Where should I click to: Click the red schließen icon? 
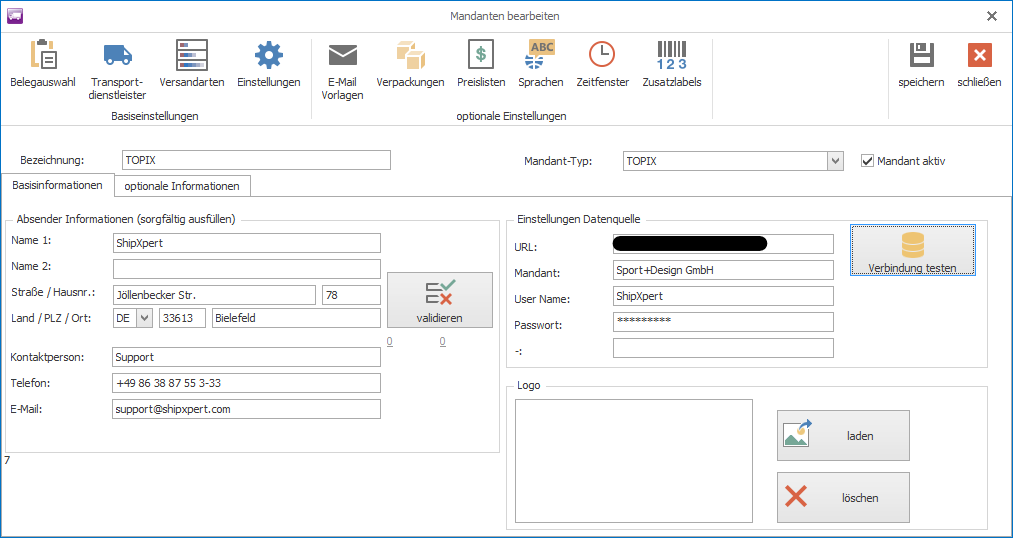[979, 55]
